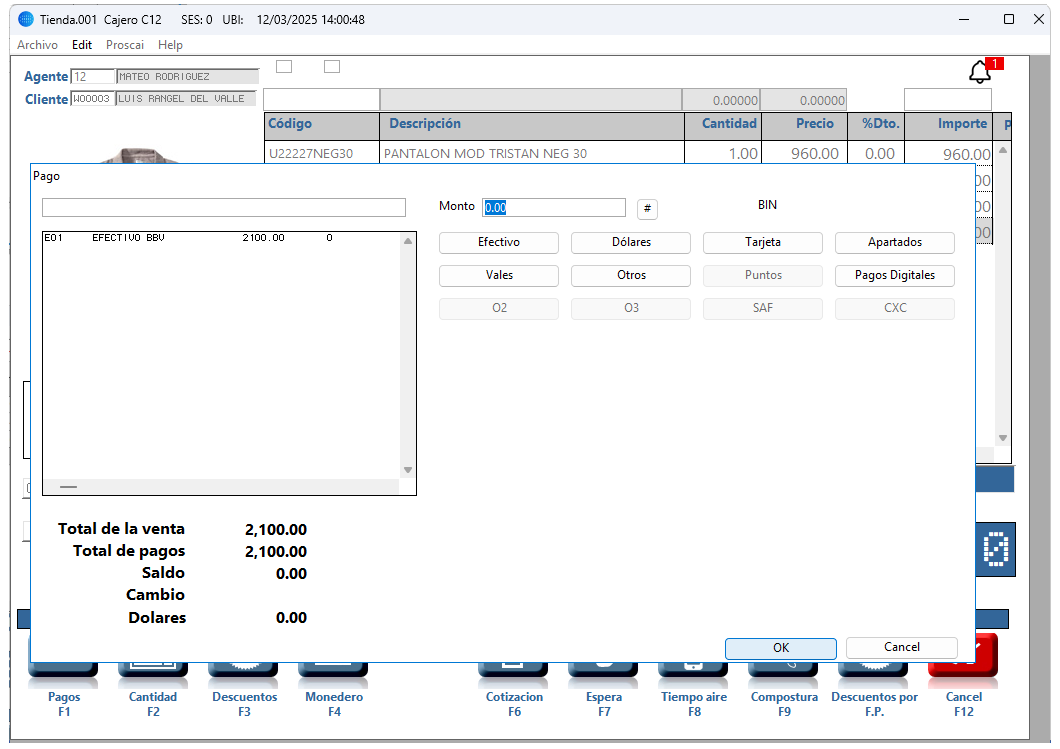
Task: Click the items table scroll up arrow
Action: 1003,150
